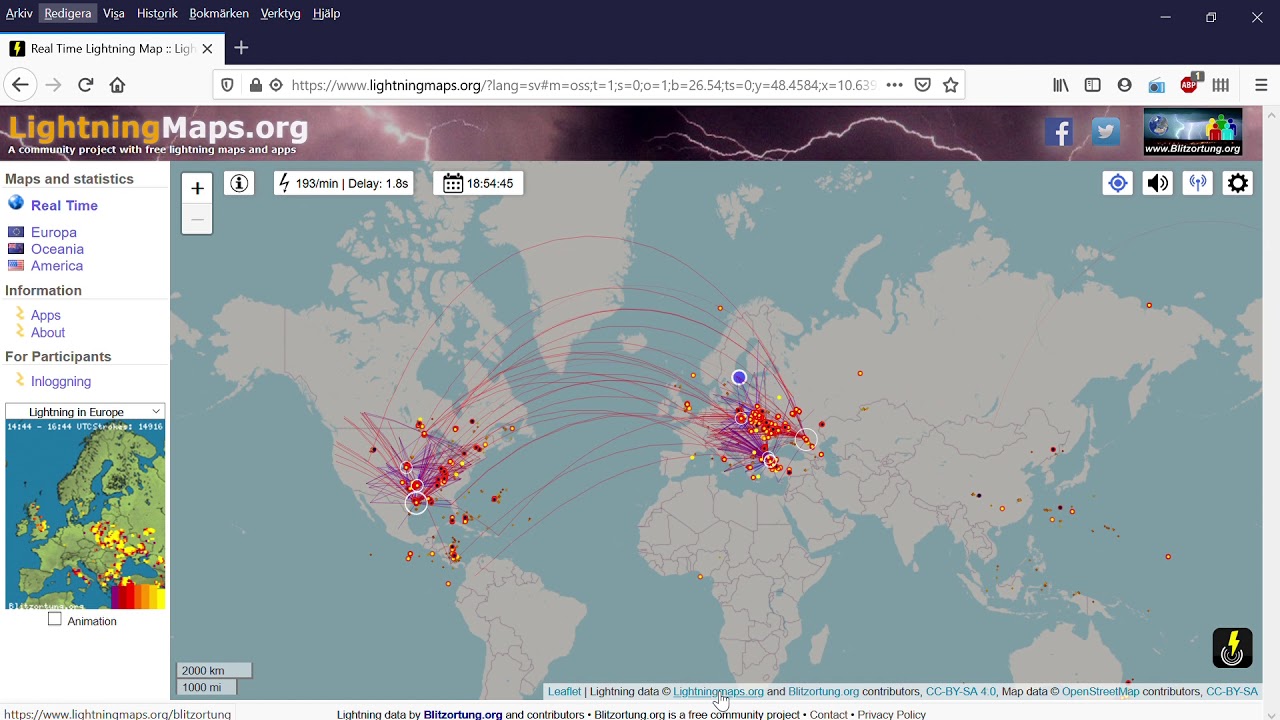Open the Oceania maps link

tap(57, 249)
